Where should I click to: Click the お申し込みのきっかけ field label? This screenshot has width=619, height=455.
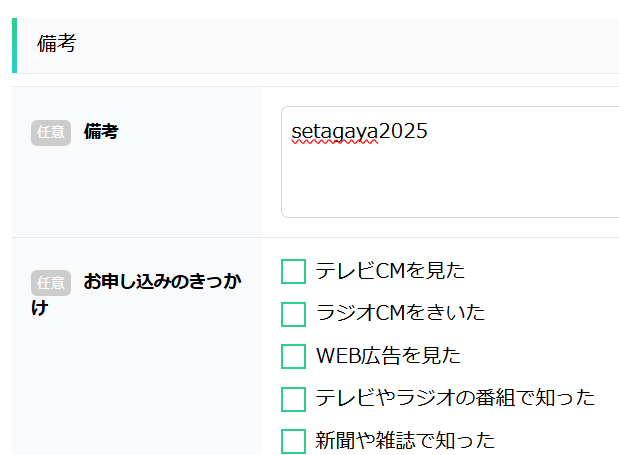(x=160, y=282)
